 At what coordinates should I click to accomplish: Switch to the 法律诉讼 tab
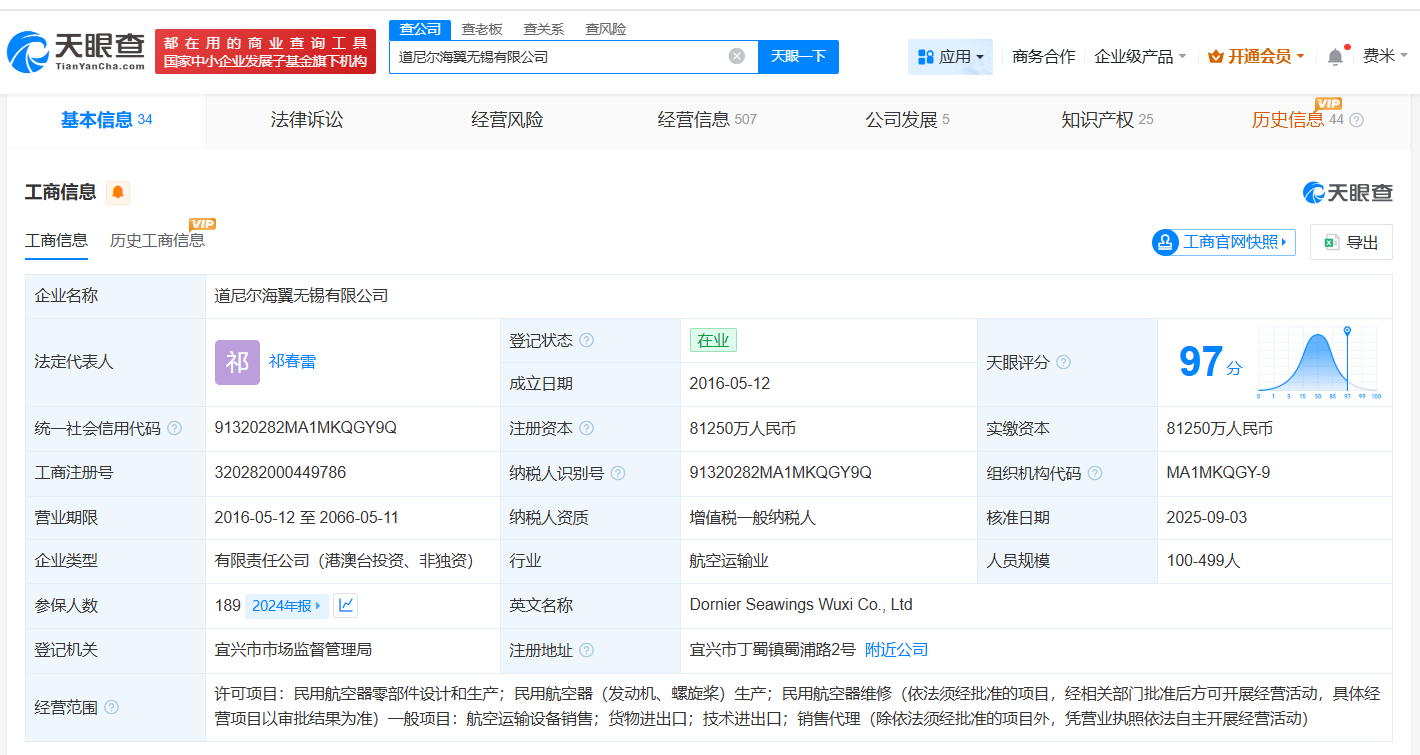coord(307,119)
